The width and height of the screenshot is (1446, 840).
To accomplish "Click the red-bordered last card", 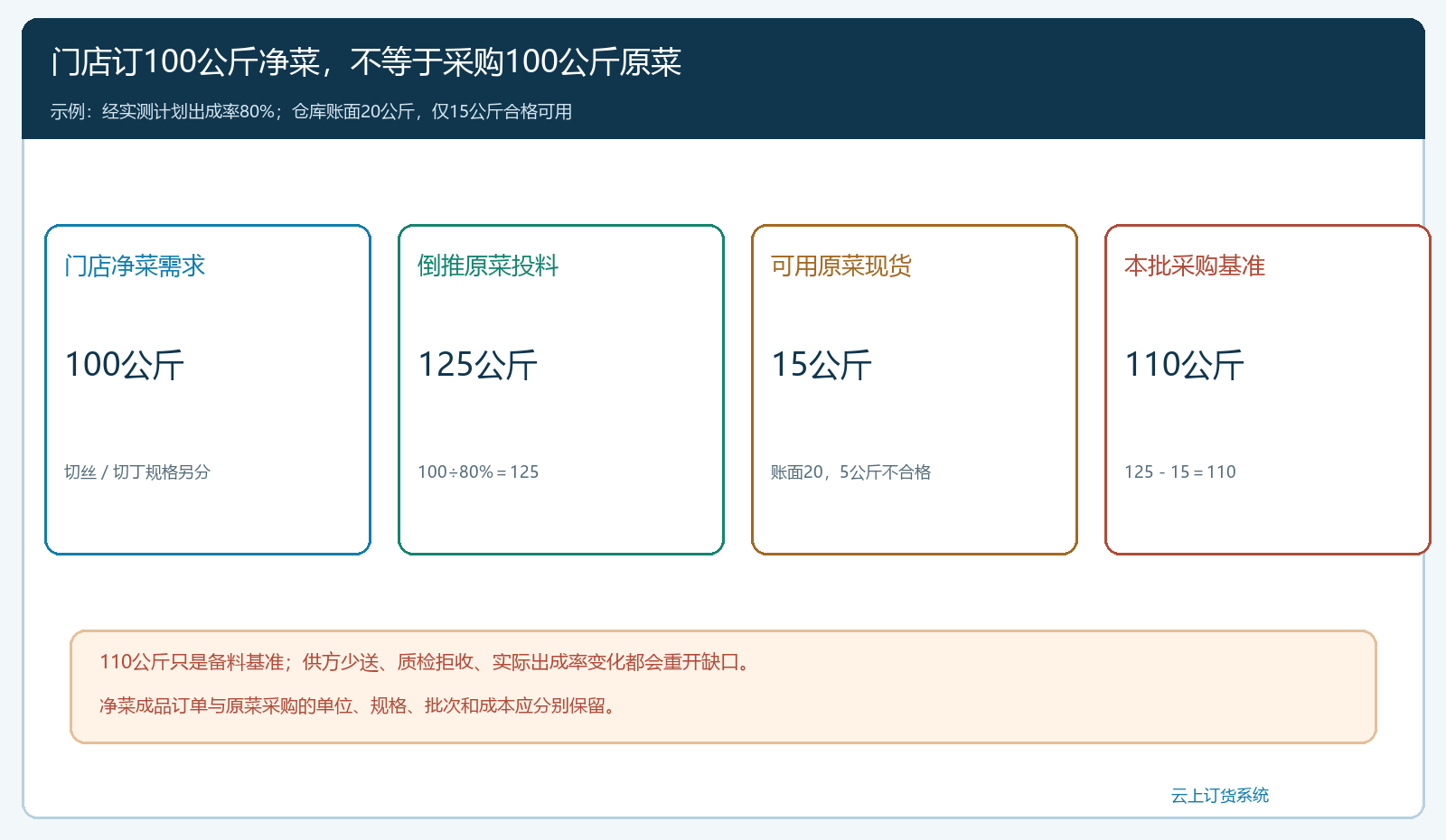I will [x=1268, y=389].
